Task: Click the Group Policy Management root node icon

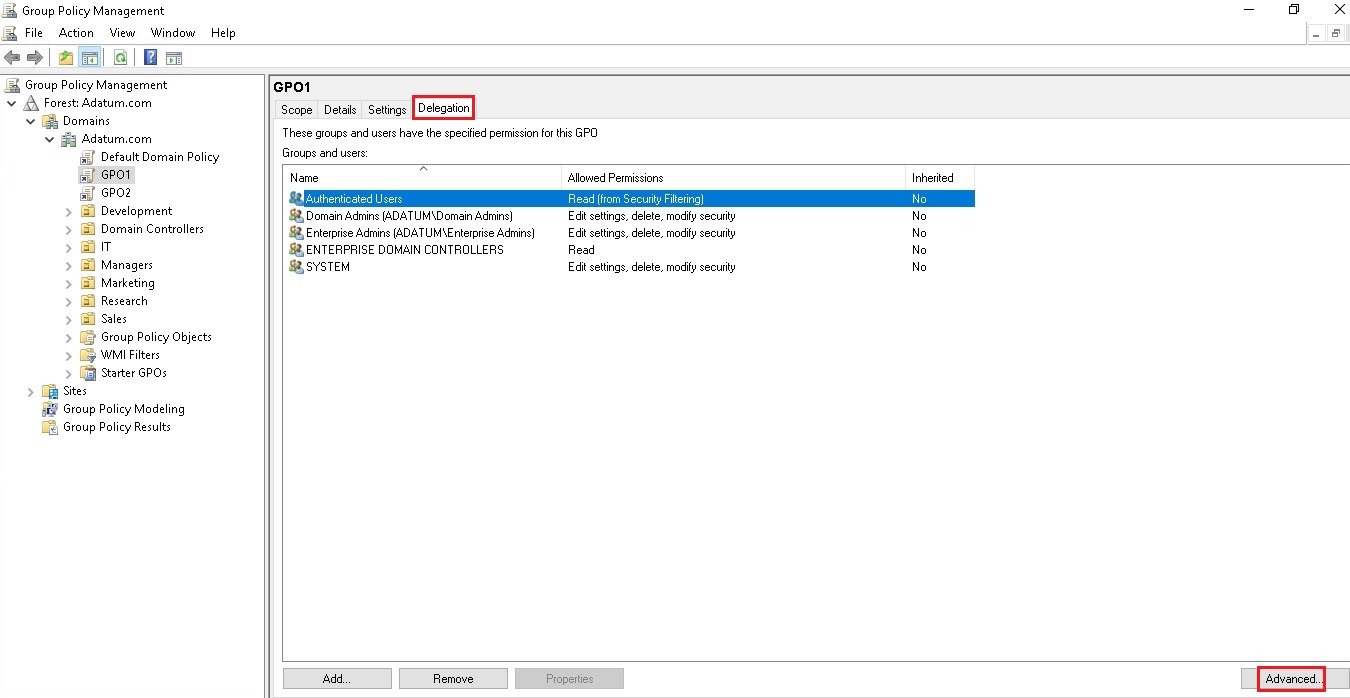Action: [13, 85]
